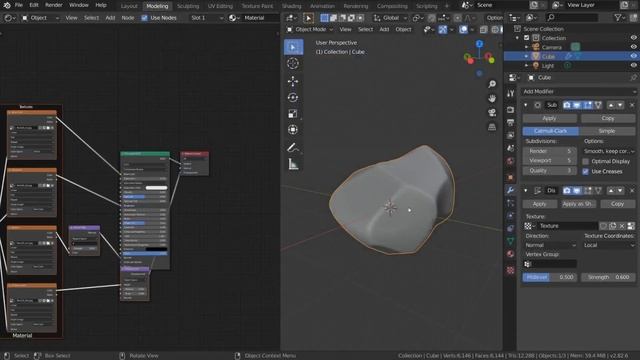Open the Add Modifier dropdown
Viewport: 640px width, 360px height.
[579, 91]
